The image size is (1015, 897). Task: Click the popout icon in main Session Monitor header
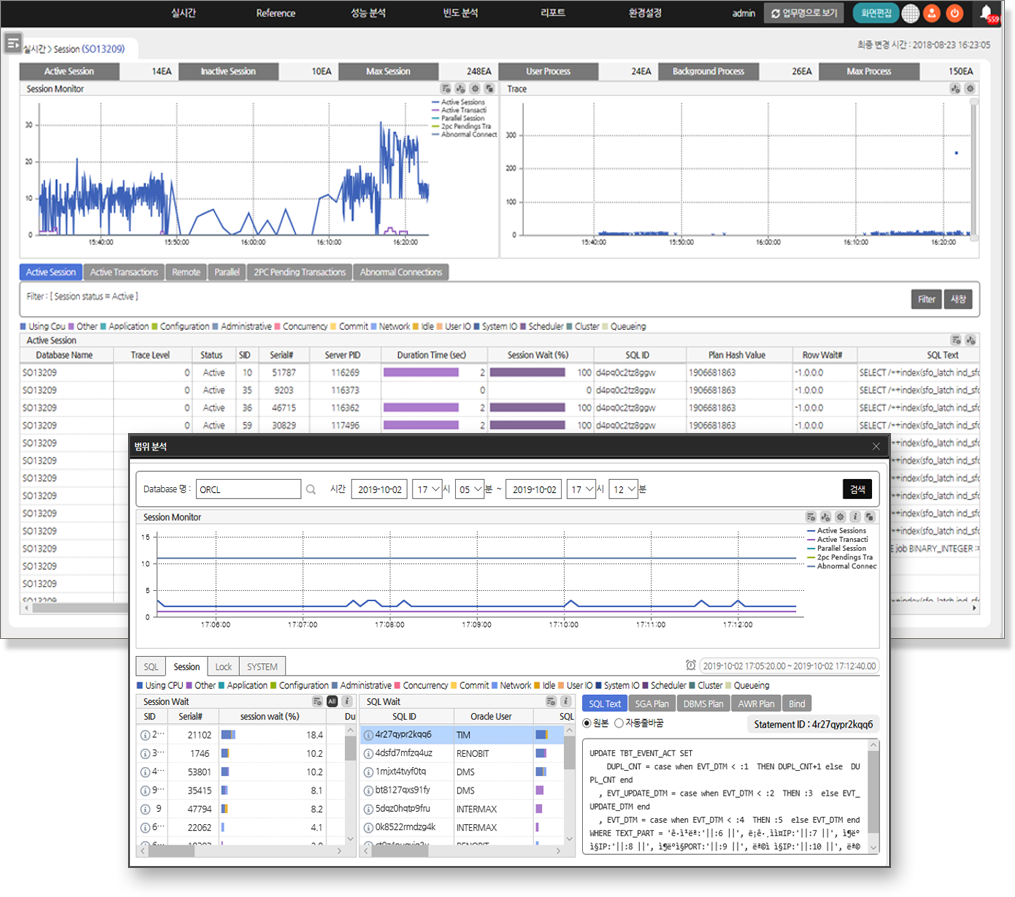point(490,89)
